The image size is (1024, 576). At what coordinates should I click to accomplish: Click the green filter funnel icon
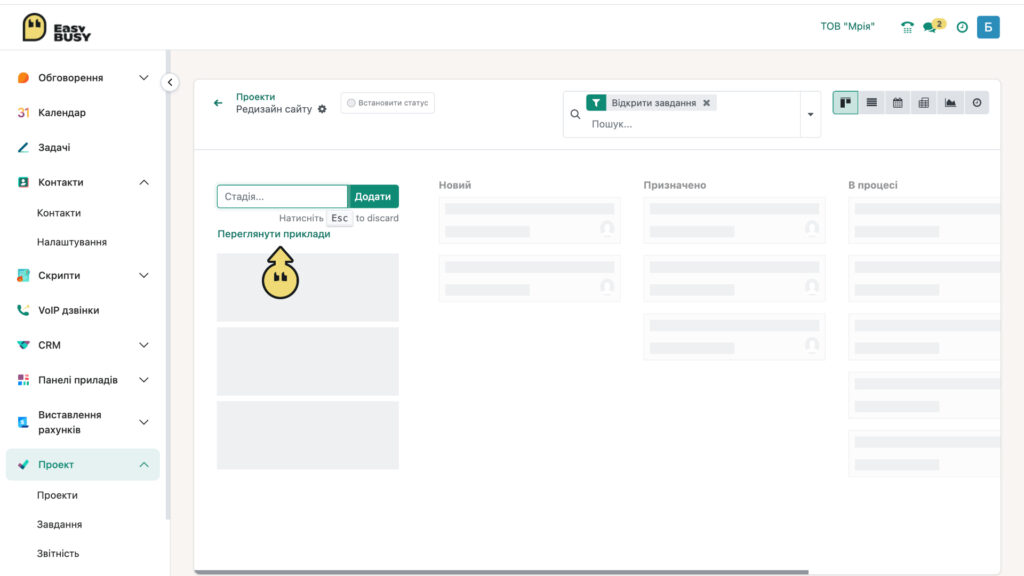point(596,103)
